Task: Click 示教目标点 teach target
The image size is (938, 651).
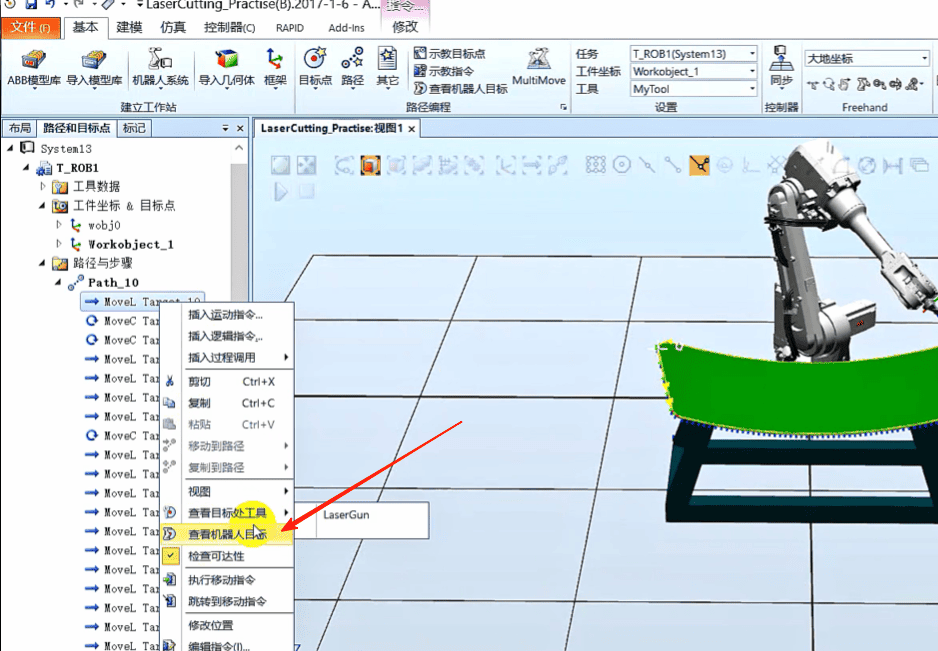Action: pyautogui.click(x=449, y=53)
